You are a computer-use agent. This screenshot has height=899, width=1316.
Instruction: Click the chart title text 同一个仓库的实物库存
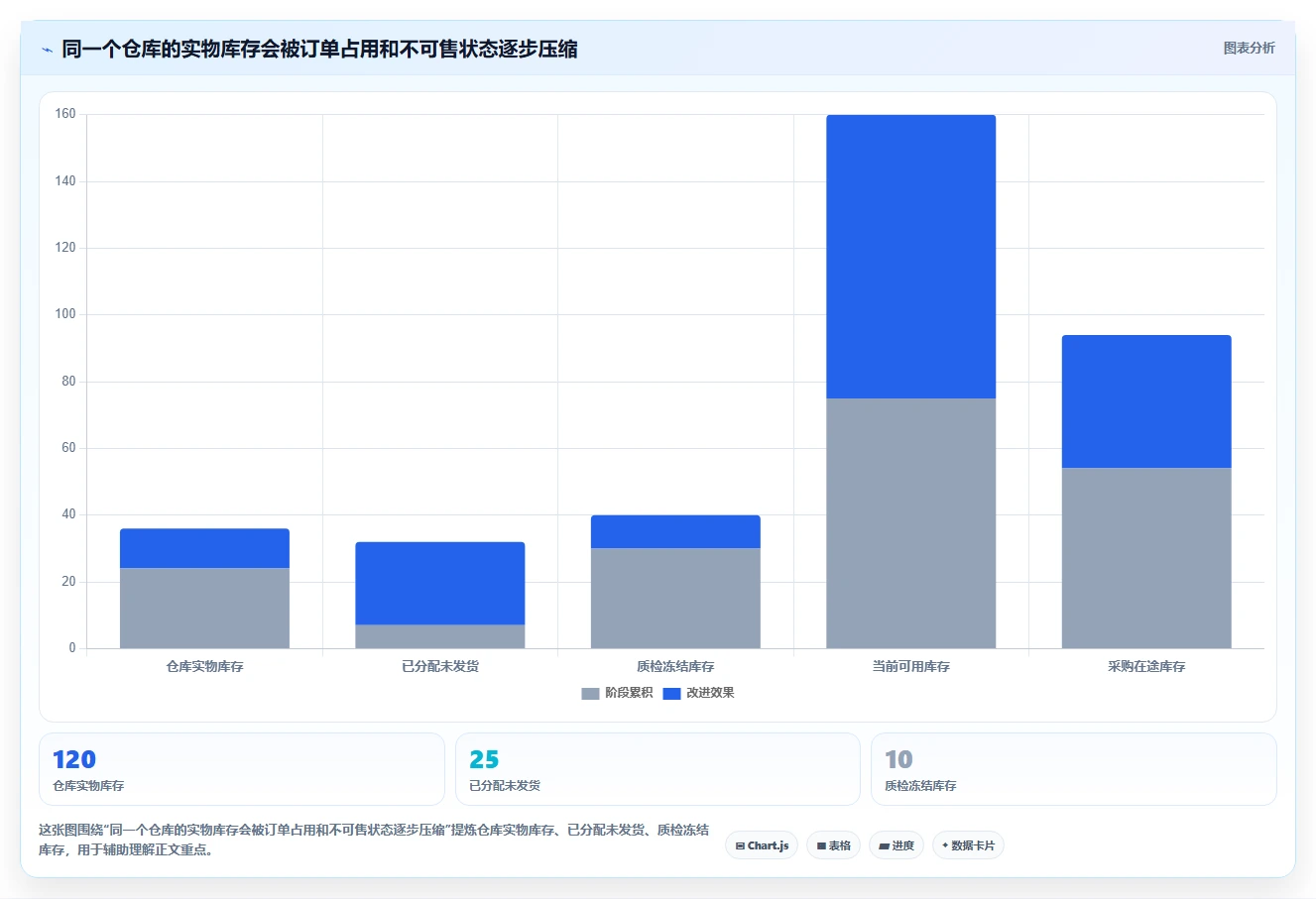click(161, 49)
